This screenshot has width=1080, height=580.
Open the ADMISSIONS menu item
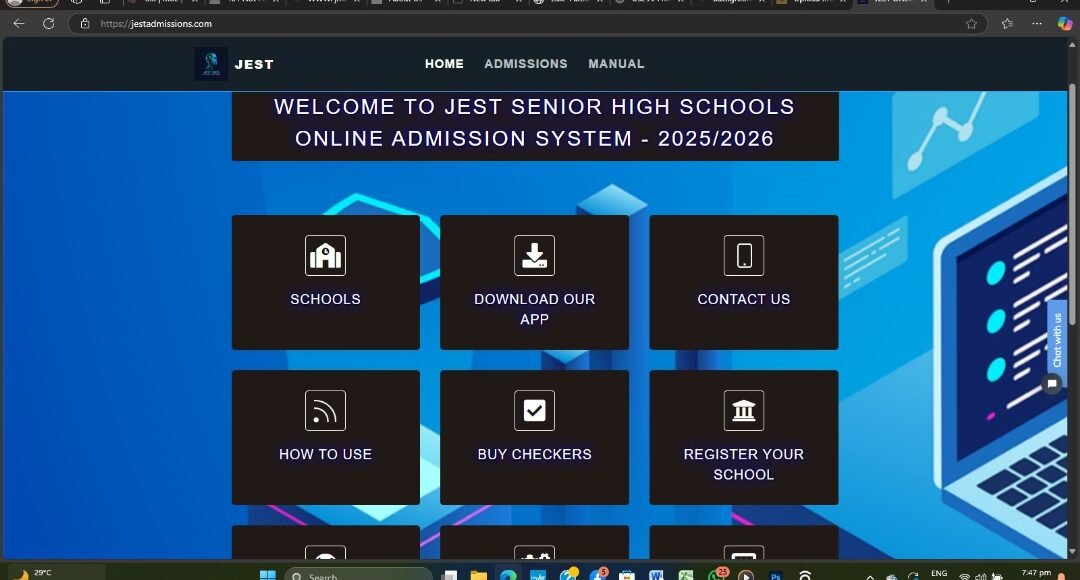point(526,64)
